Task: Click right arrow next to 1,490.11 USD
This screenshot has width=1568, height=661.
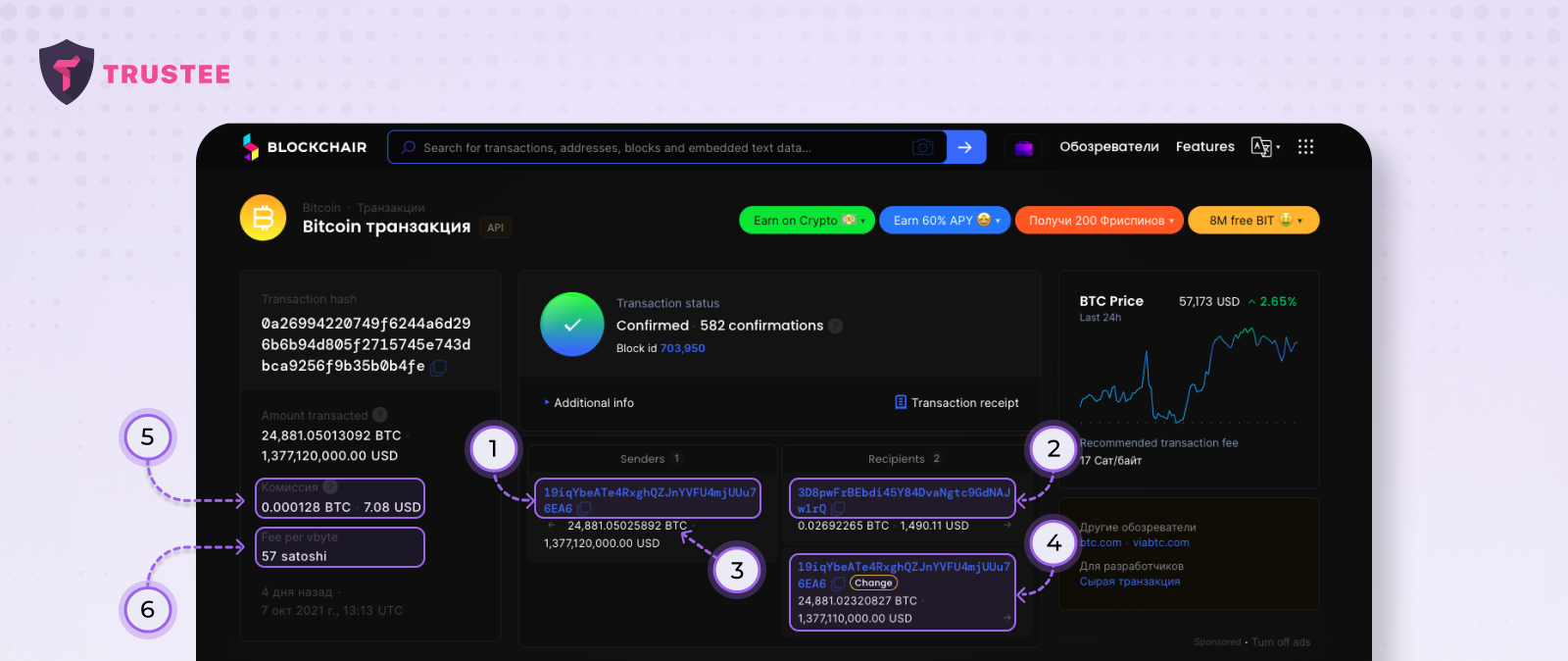Action: pyautogui.click(x=1007, y=526)
